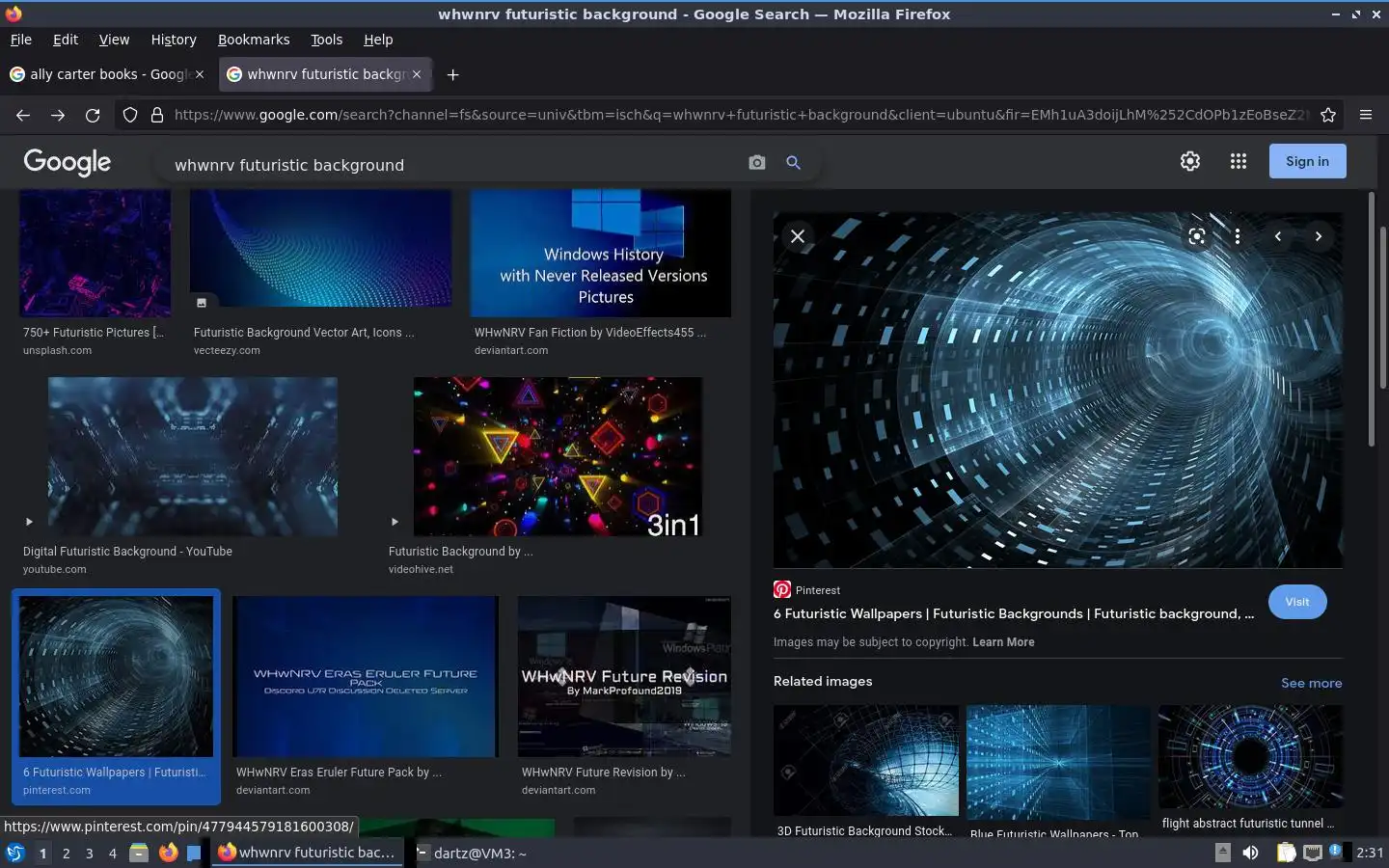The height and width of the screenshot is (868, 1389).
Task: Click the blue magnifier search icon
Action: 793,163
